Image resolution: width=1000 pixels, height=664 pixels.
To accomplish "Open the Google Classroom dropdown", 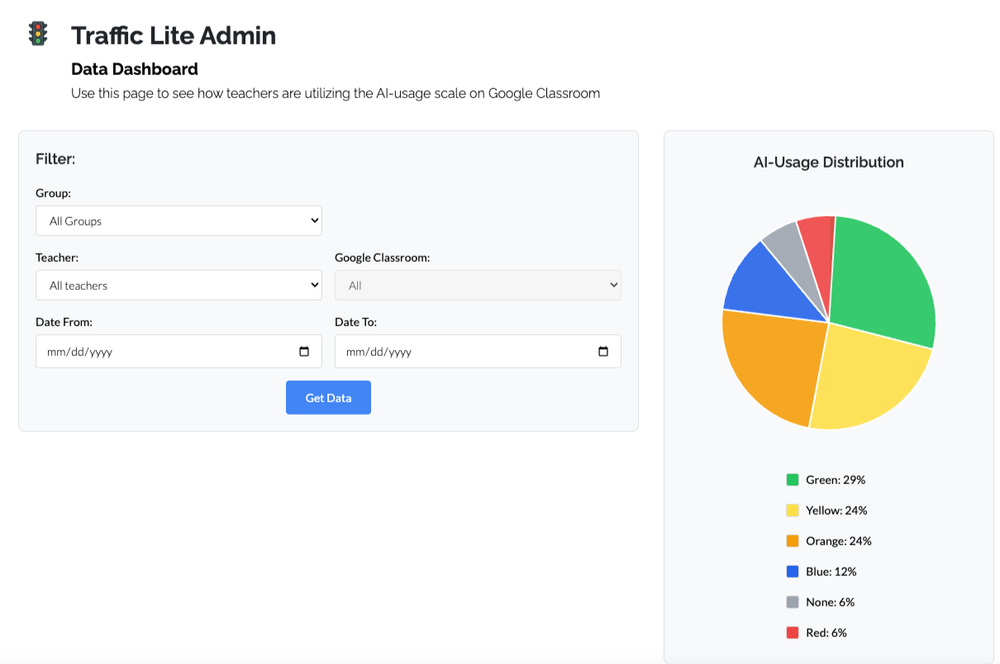I will point(478,285).
